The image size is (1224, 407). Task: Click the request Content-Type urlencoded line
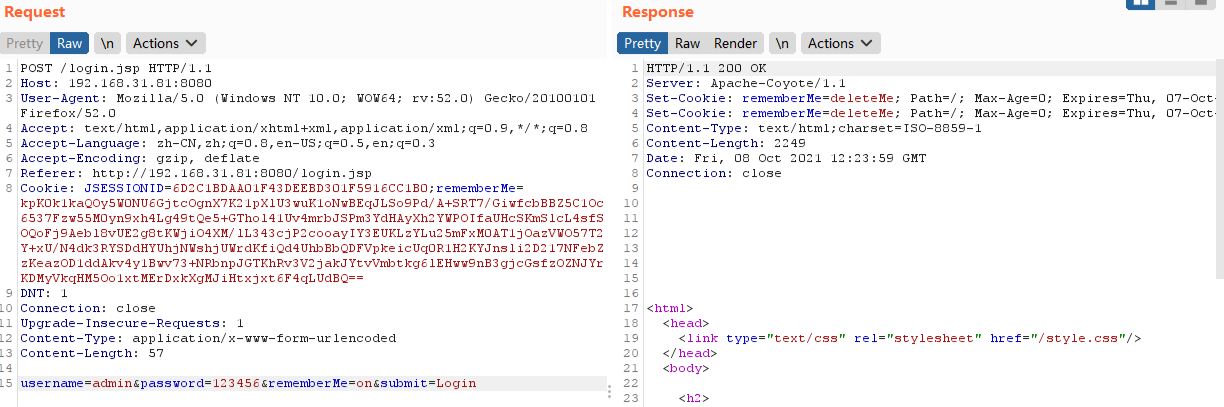tap(208, 339)
